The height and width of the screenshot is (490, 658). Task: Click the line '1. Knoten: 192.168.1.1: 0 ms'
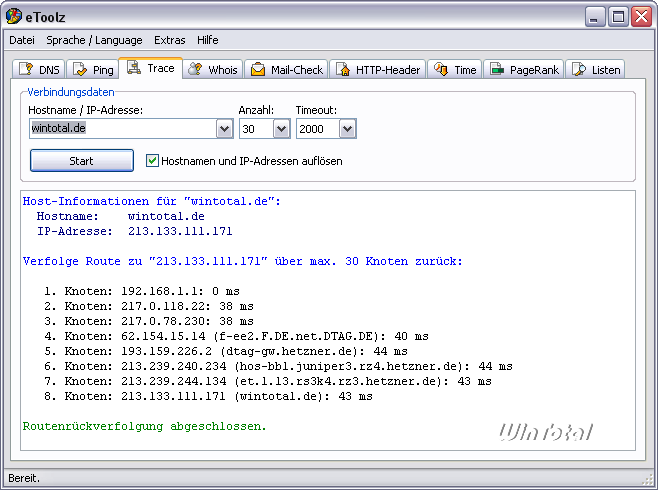click(142, 291)
